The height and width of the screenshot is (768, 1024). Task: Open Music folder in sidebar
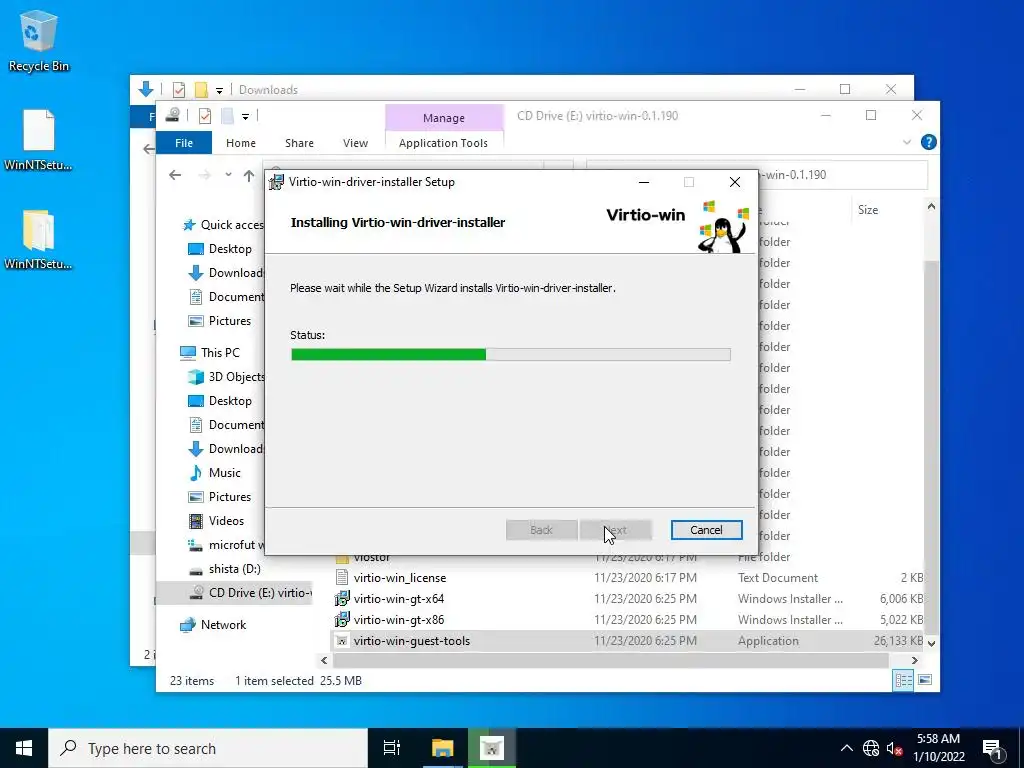click(x=214, y=473)
